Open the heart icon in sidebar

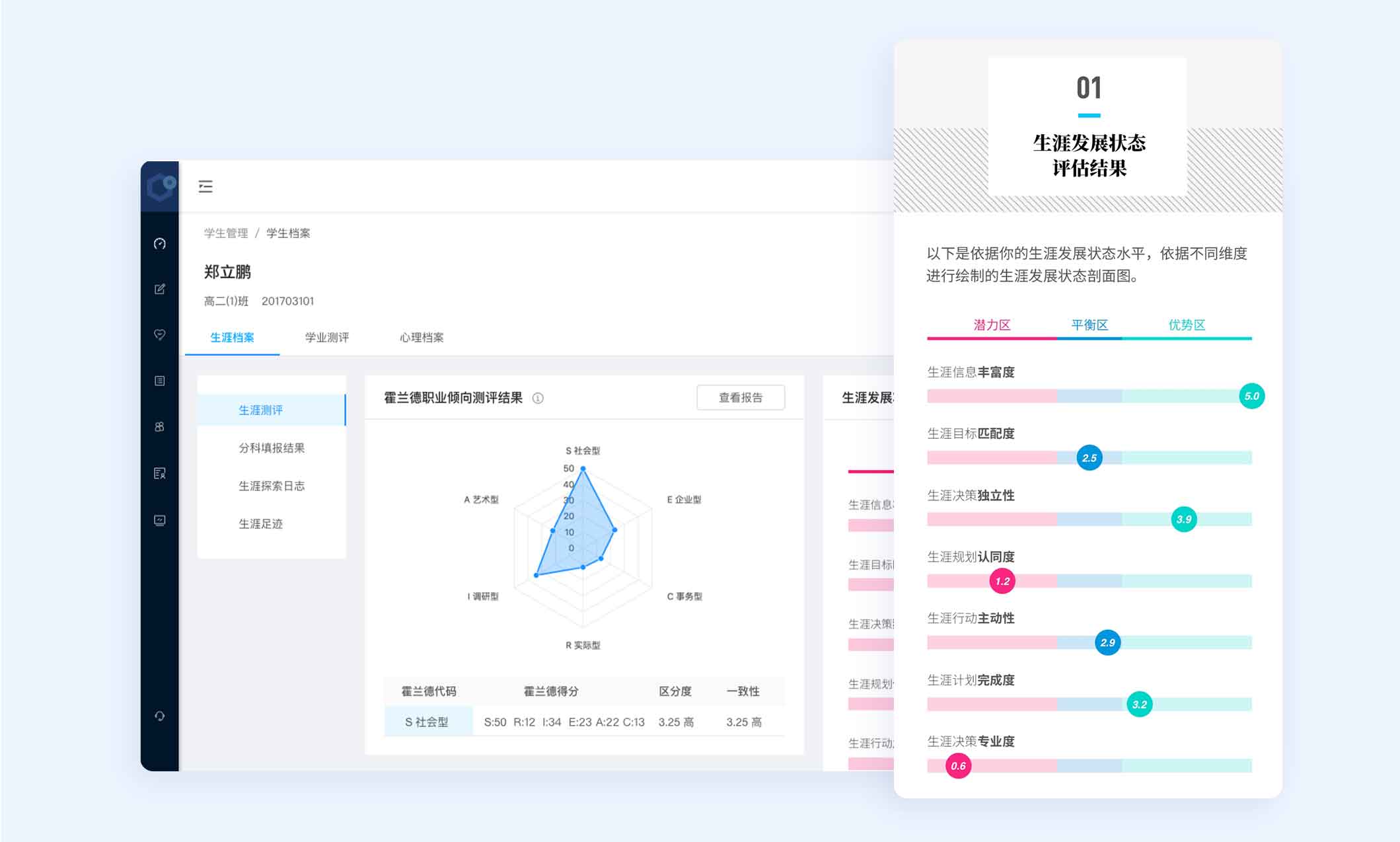160,334
